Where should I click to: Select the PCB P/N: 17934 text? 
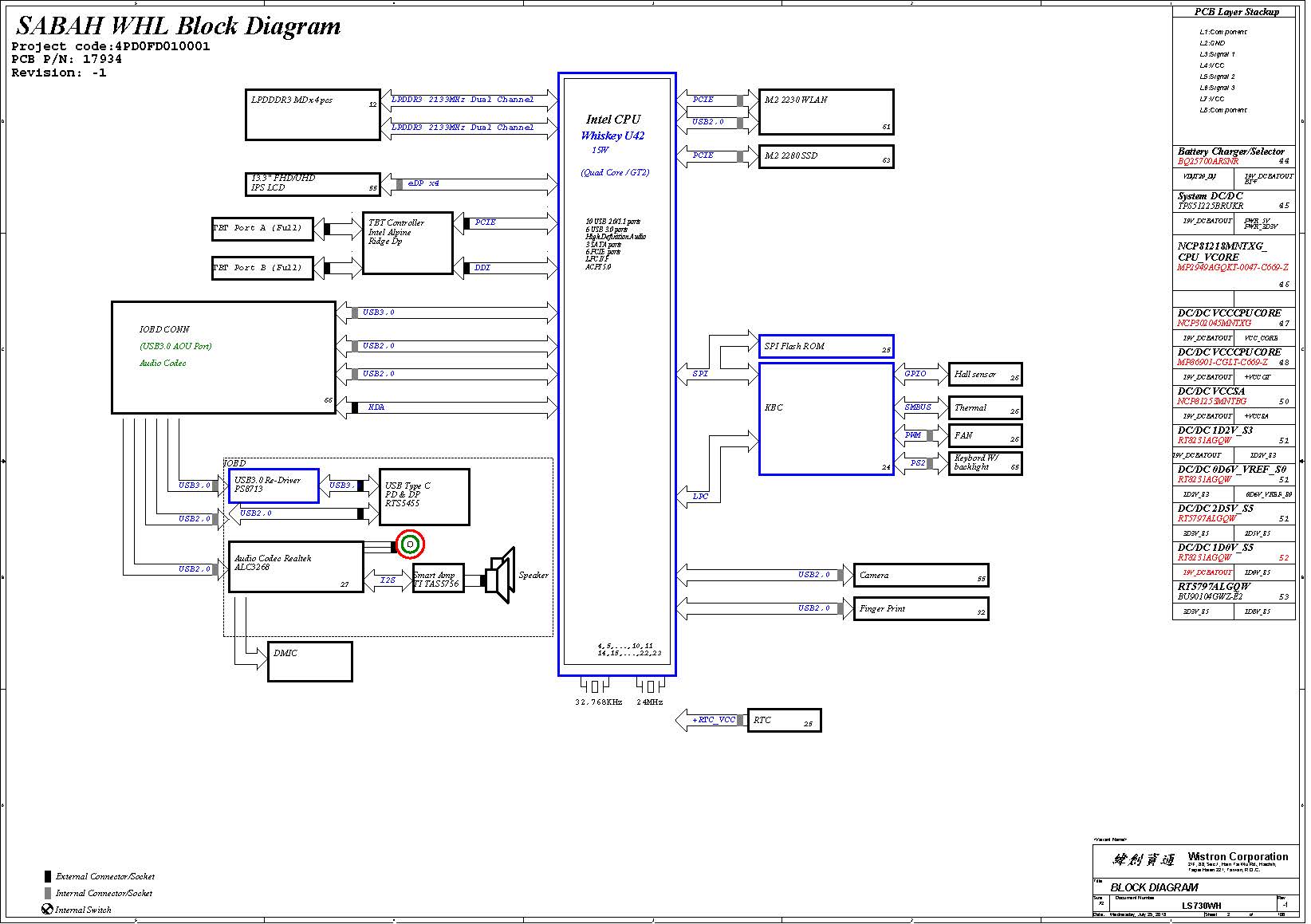click(67, 59)
